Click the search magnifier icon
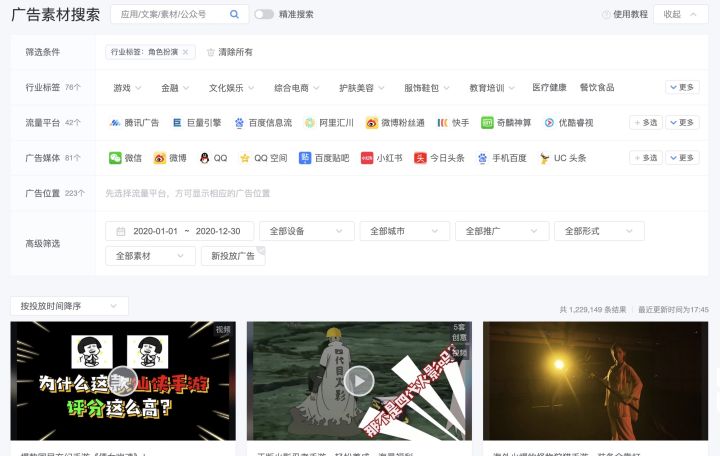 point(234,15)
